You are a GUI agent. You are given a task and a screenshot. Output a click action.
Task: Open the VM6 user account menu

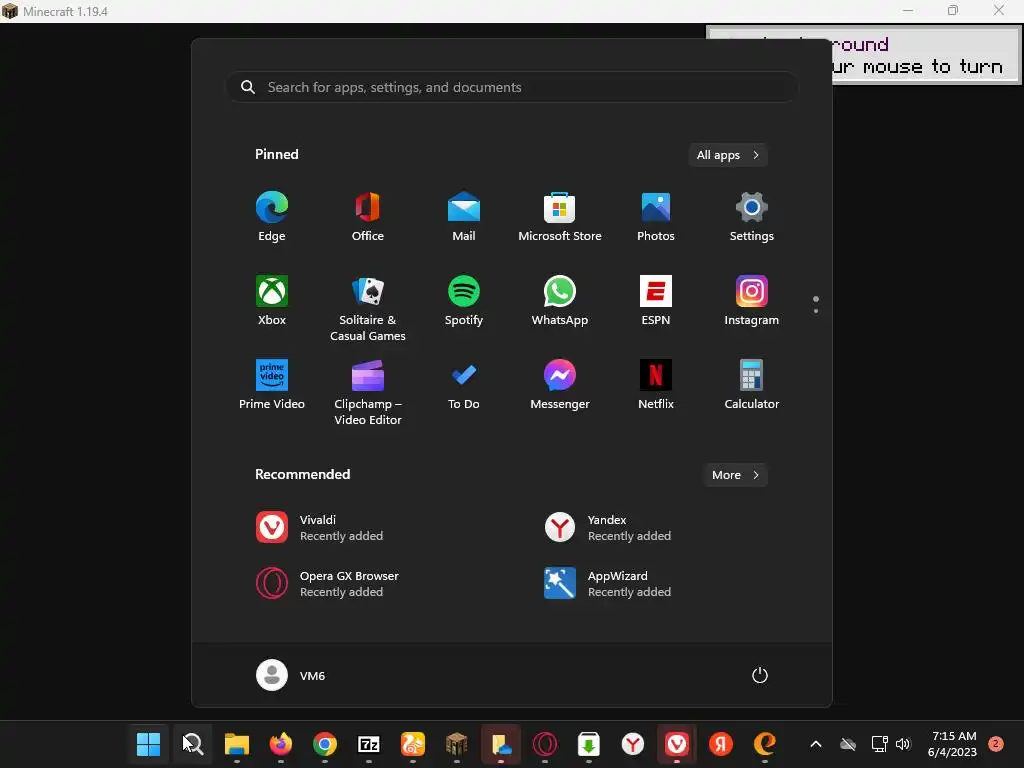coord(291,675)
